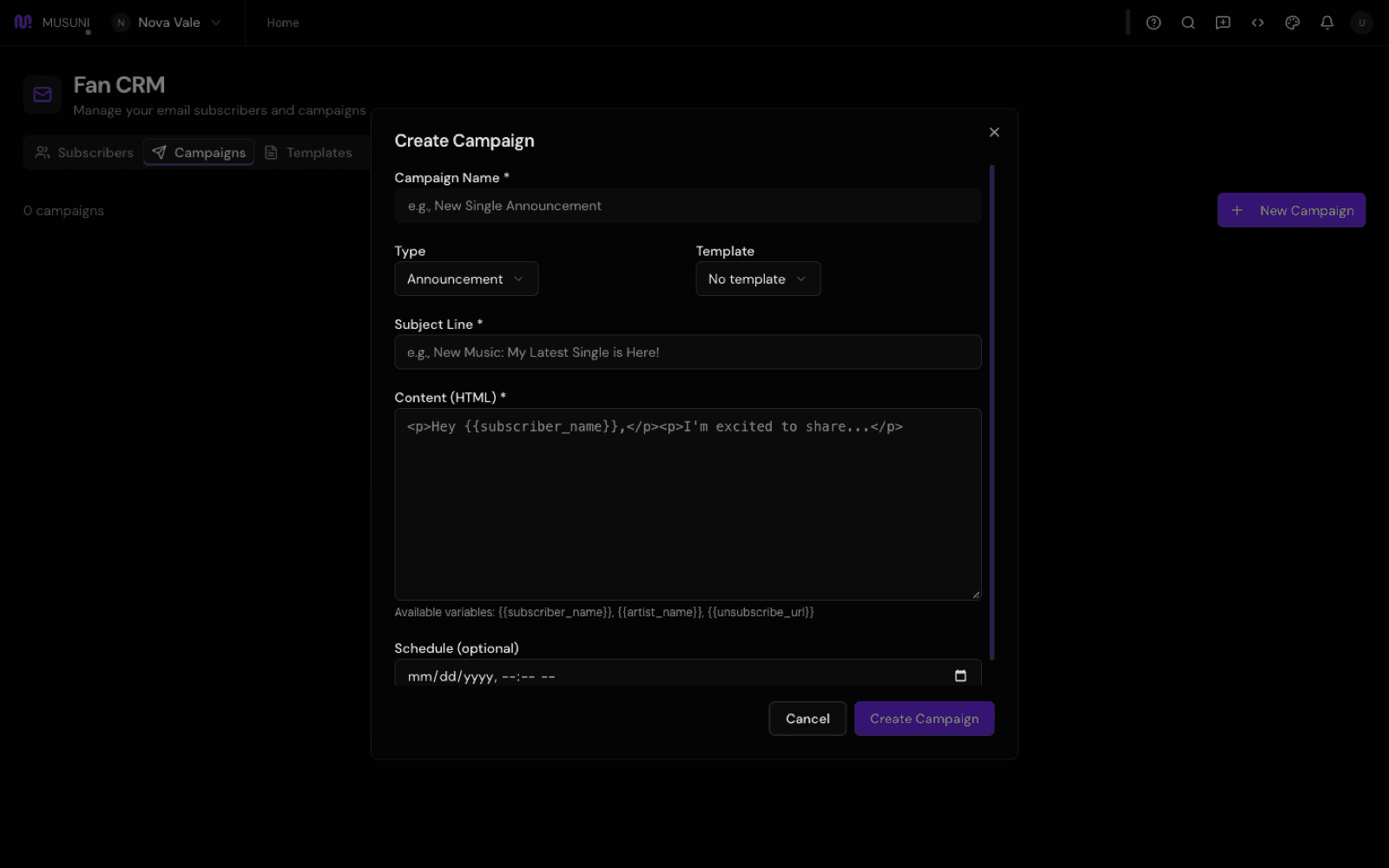Image resolution: width=1389 pixels, height=868 pixels.
Task: Focus the Campaign Name input field
Action: click(x=688, y=206)
